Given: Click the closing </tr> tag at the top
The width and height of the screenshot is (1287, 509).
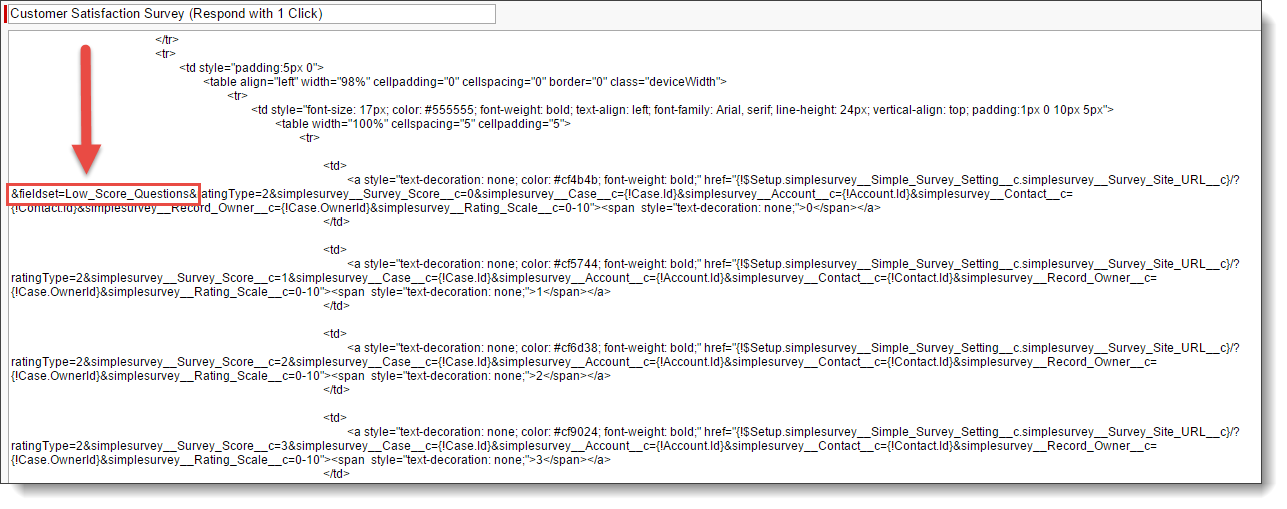Looking at the screenshot, I should coord(167,39).
